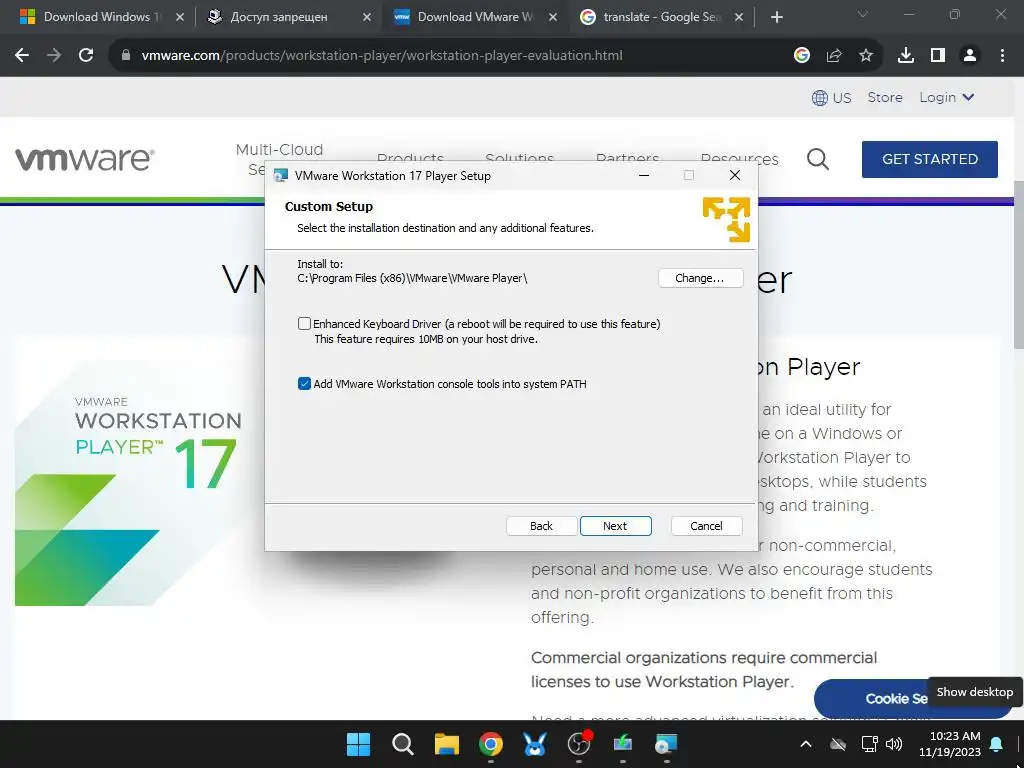Open the Chrome profile icon

tap(970, 56)
